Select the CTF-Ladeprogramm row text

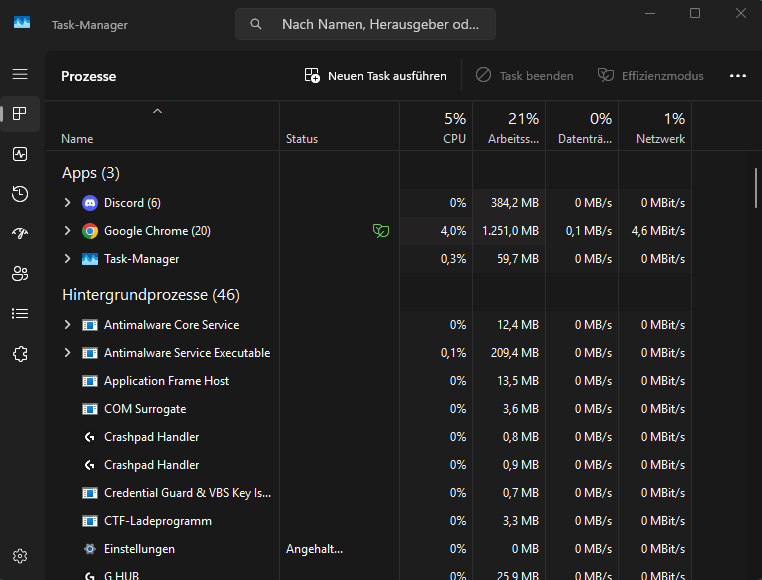click(x=158, y=521)
